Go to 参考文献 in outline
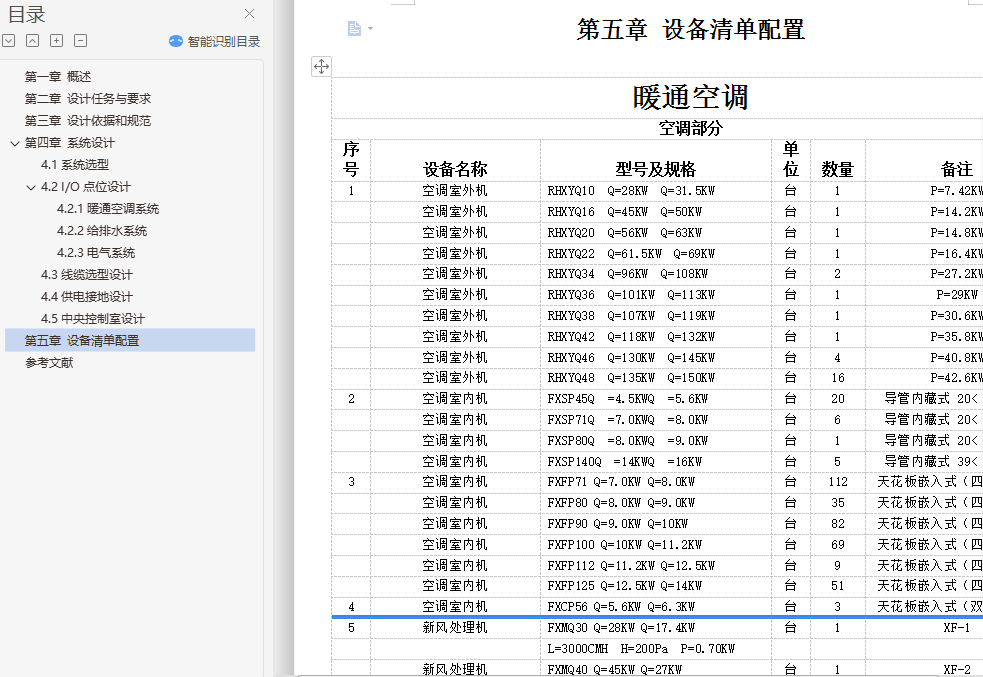The image size is (983, 677). (49, 362)
